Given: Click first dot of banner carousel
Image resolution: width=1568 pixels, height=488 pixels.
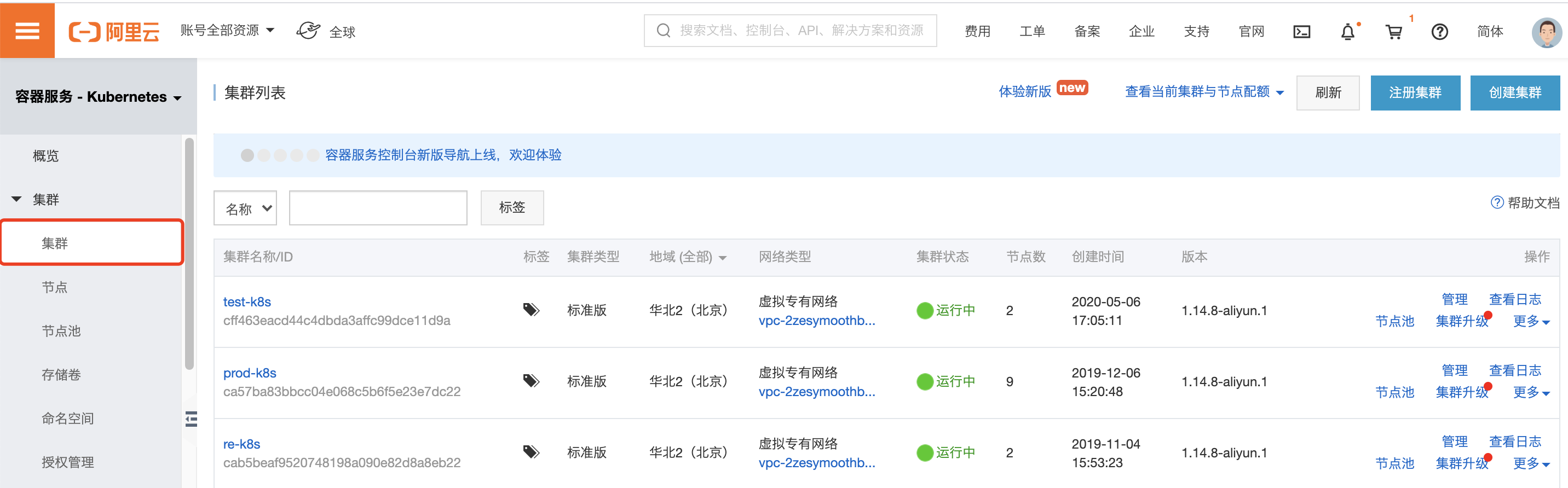Looking at the screenshot, I should [247, 155].
